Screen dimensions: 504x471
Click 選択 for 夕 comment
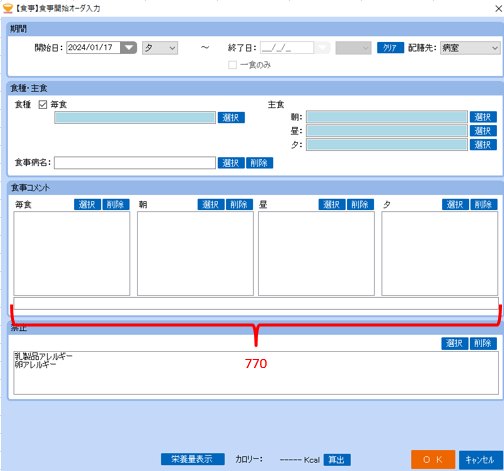tap(456, 204)
